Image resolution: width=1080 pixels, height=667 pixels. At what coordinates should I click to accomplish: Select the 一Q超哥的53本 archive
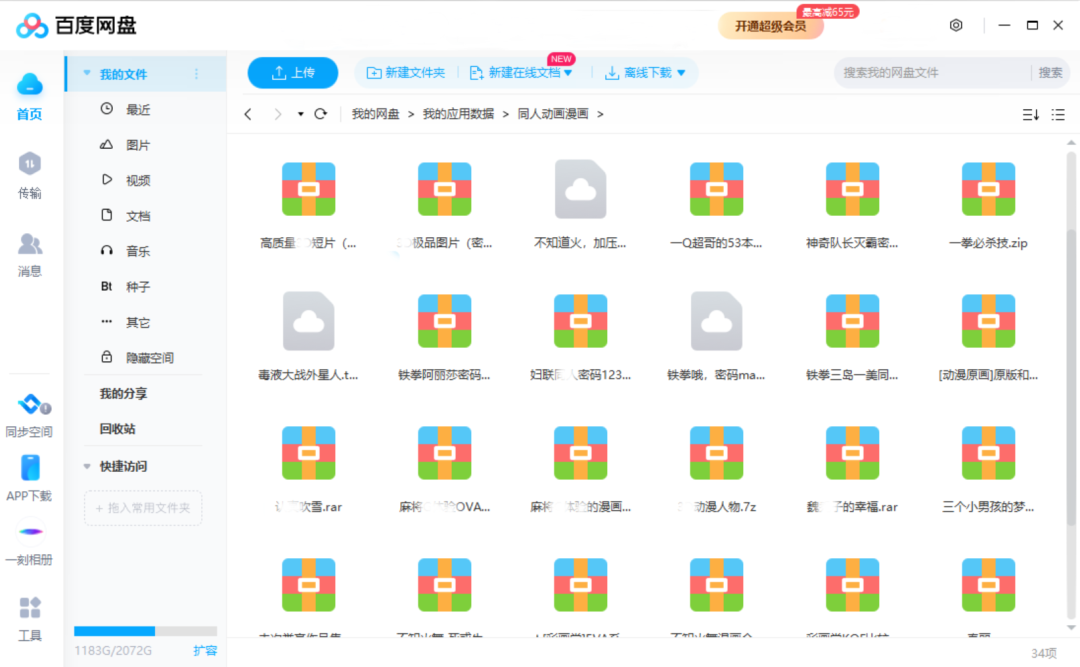[x=716, y=205]
